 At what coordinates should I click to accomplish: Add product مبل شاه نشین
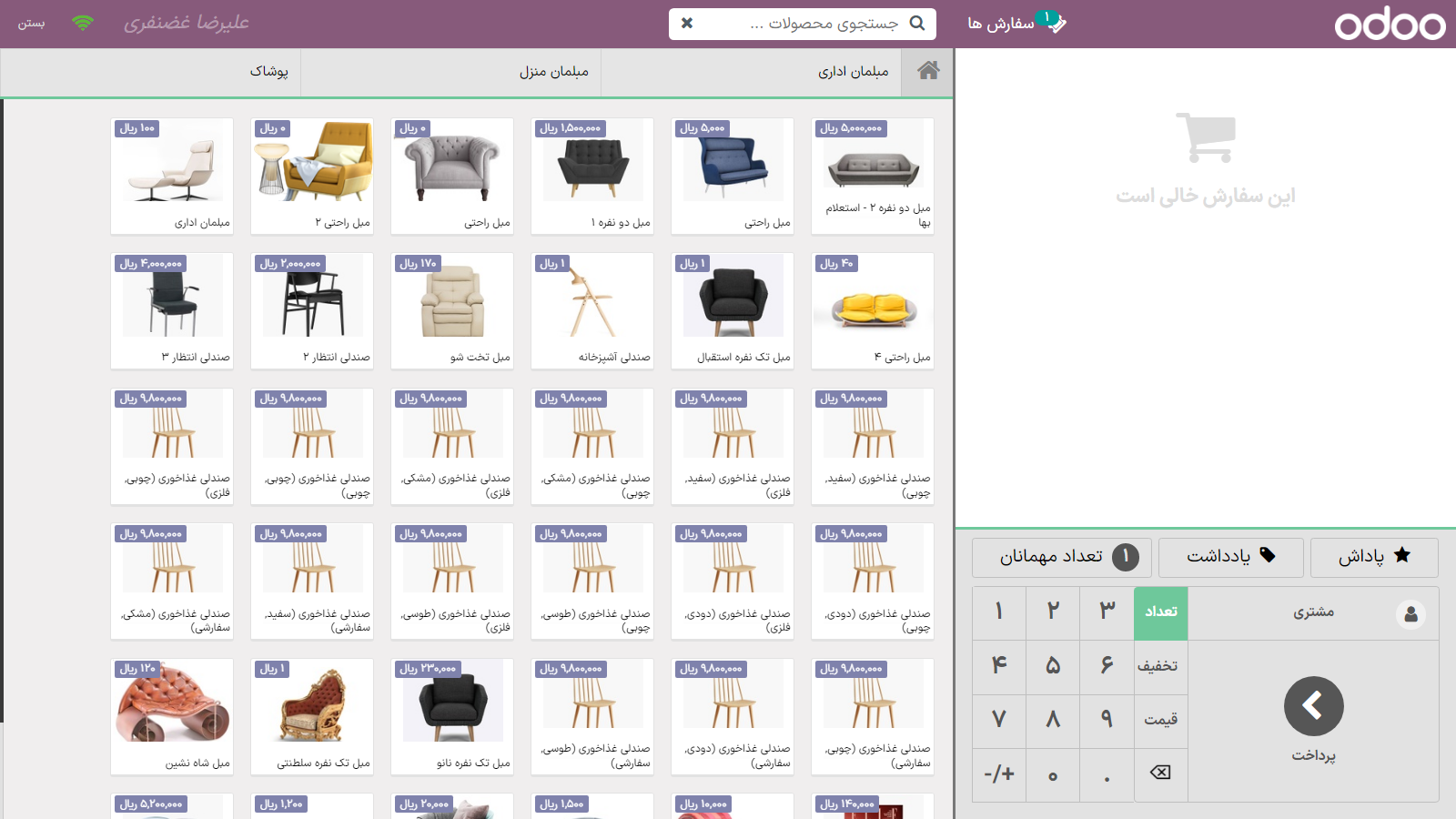coord(172,717)
